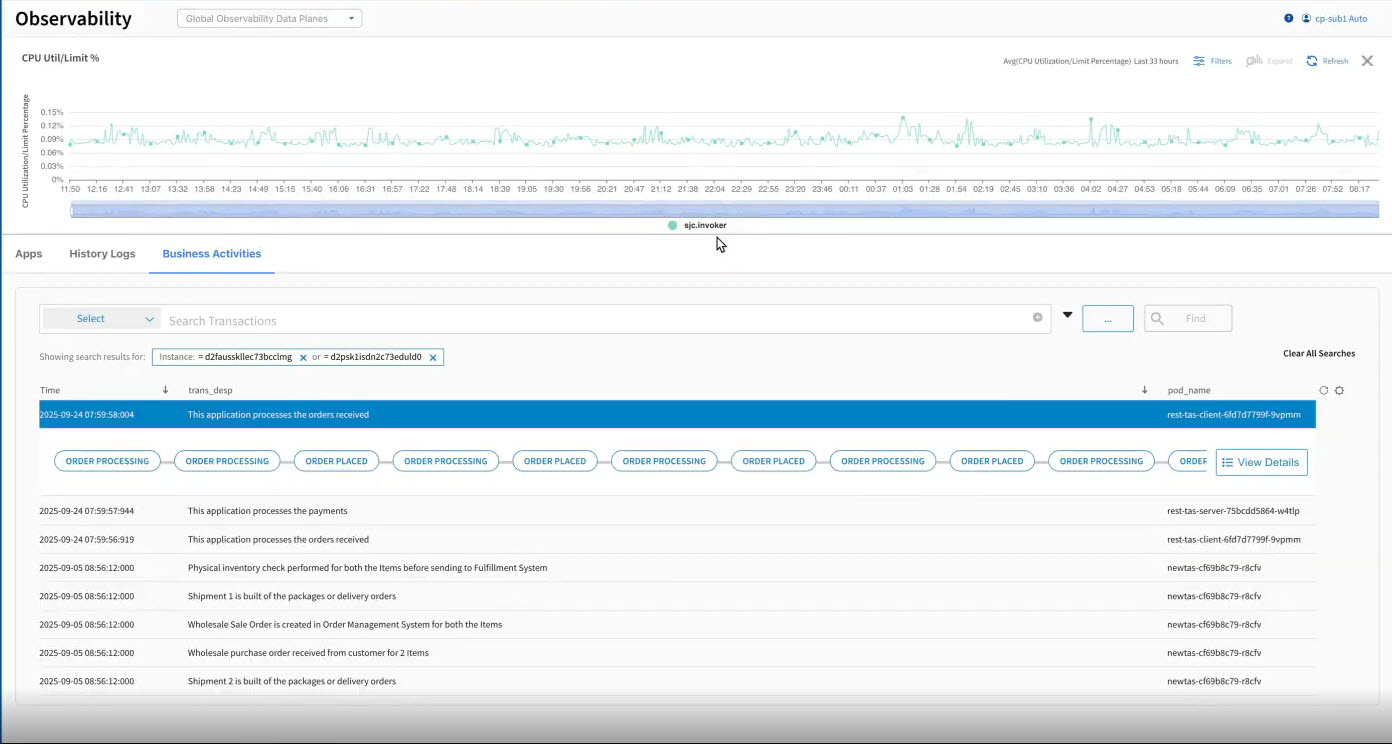Screen dimensions: 1392x744
Task: Remove the d2psk1isdn2c73eduld0 instance filter
Action: click(433, 357)
